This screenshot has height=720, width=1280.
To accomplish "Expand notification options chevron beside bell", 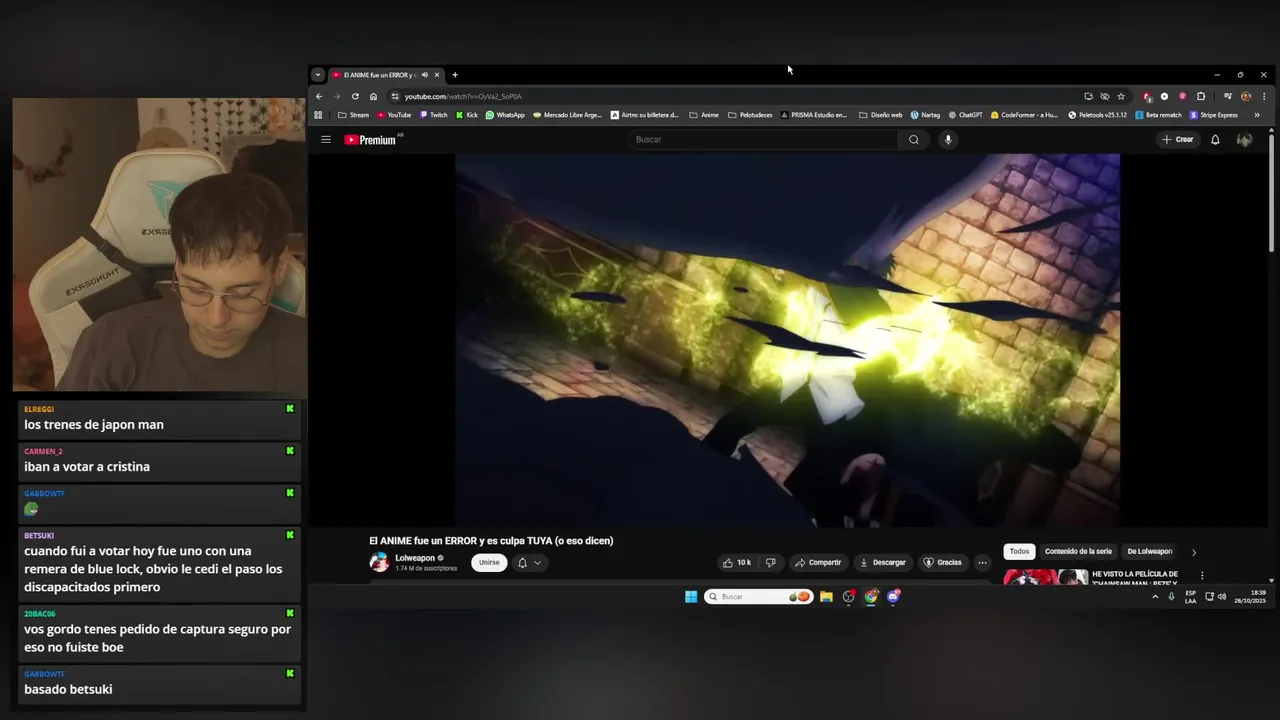I will (537, 563).
